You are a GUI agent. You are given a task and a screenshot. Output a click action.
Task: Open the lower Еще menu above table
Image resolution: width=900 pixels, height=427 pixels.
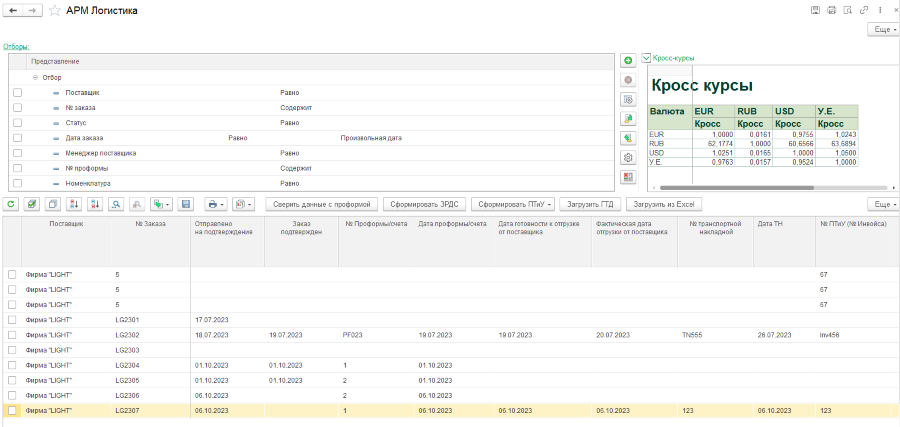883,204
